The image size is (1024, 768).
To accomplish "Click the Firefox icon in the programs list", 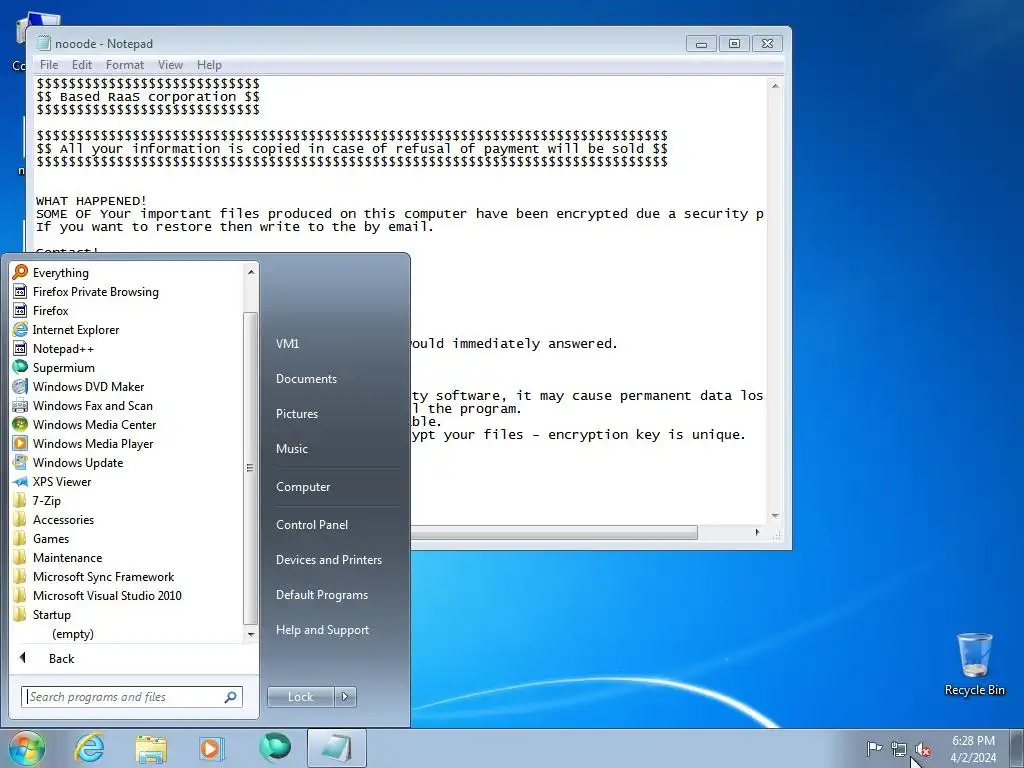I will coord(20,310).
